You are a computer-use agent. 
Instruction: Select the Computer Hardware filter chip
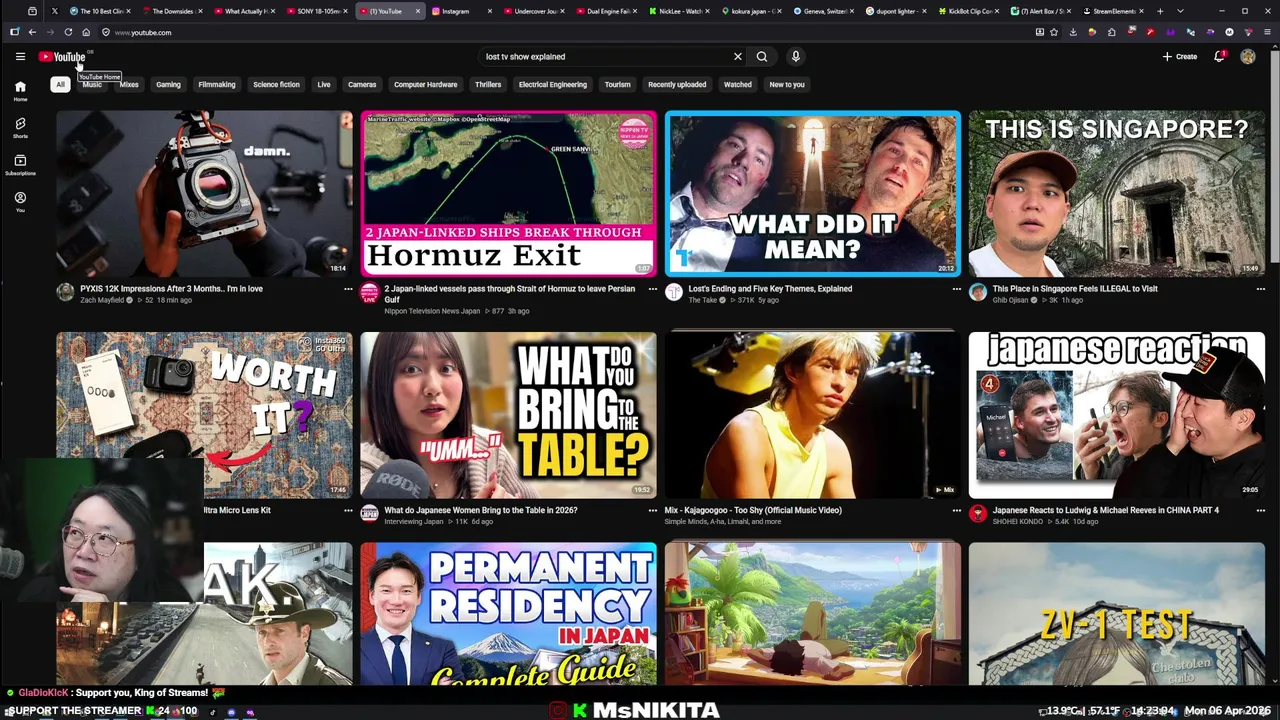click(425, 85)
